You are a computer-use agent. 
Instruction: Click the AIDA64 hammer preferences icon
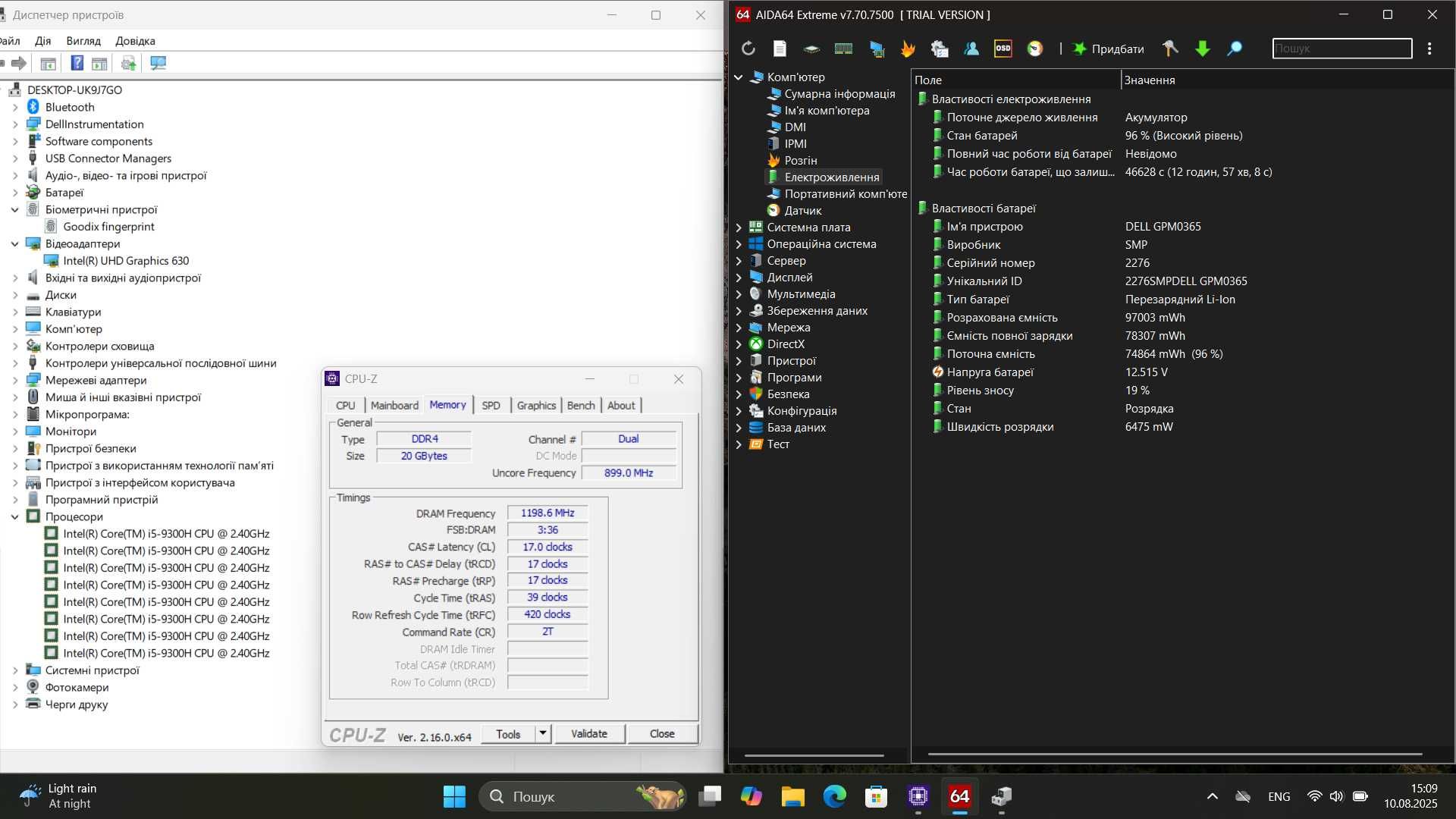1171,49
